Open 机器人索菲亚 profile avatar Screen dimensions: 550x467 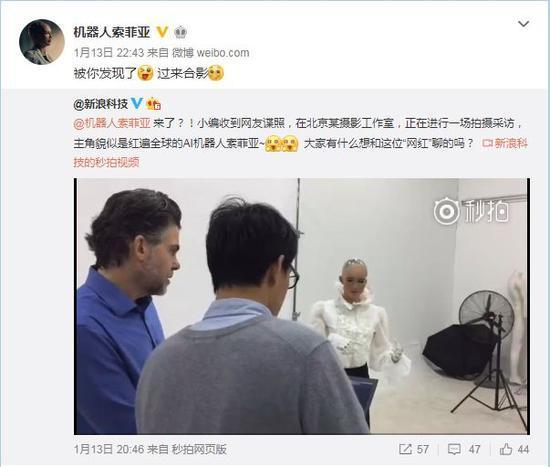pyautogui.click(x=41, y=42)
